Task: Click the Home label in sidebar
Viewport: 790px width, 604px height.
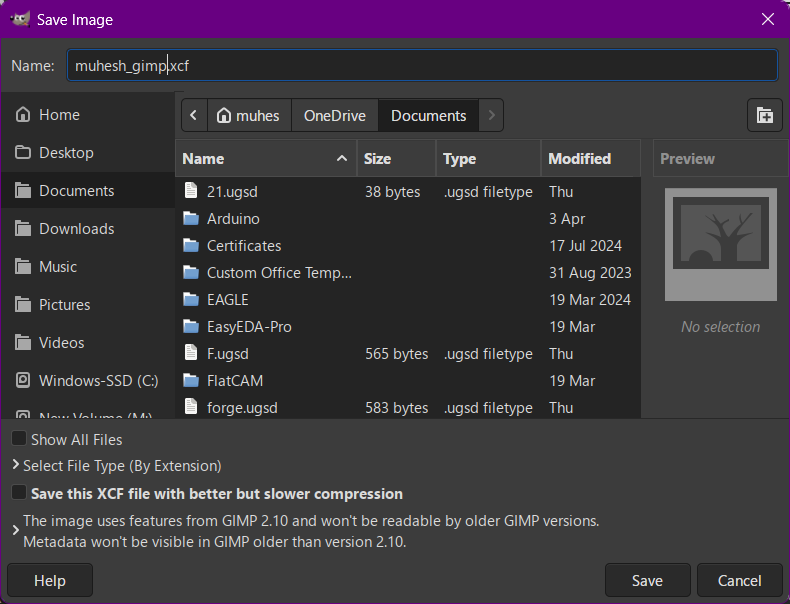Action: coord(59,115)
